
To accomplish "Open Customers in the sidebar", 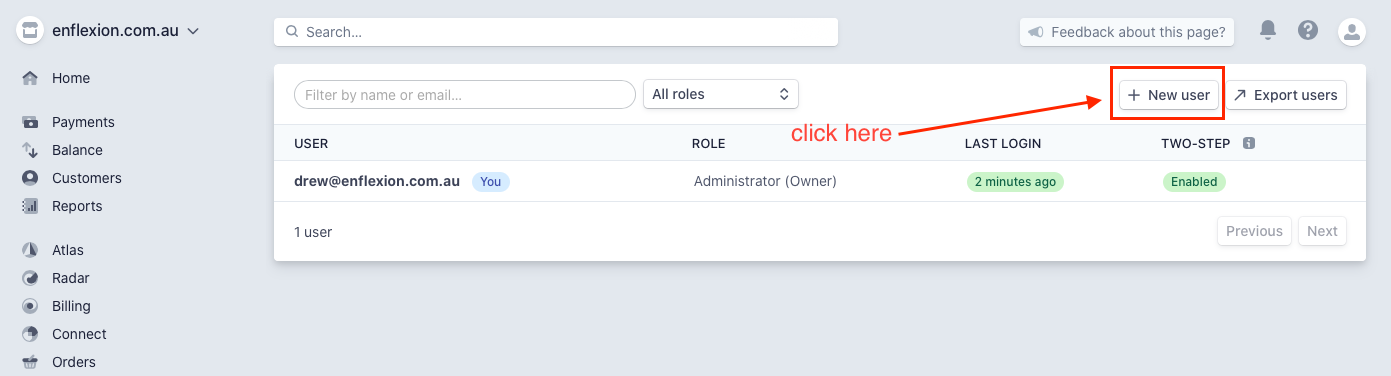I will (x=87, y=178).
